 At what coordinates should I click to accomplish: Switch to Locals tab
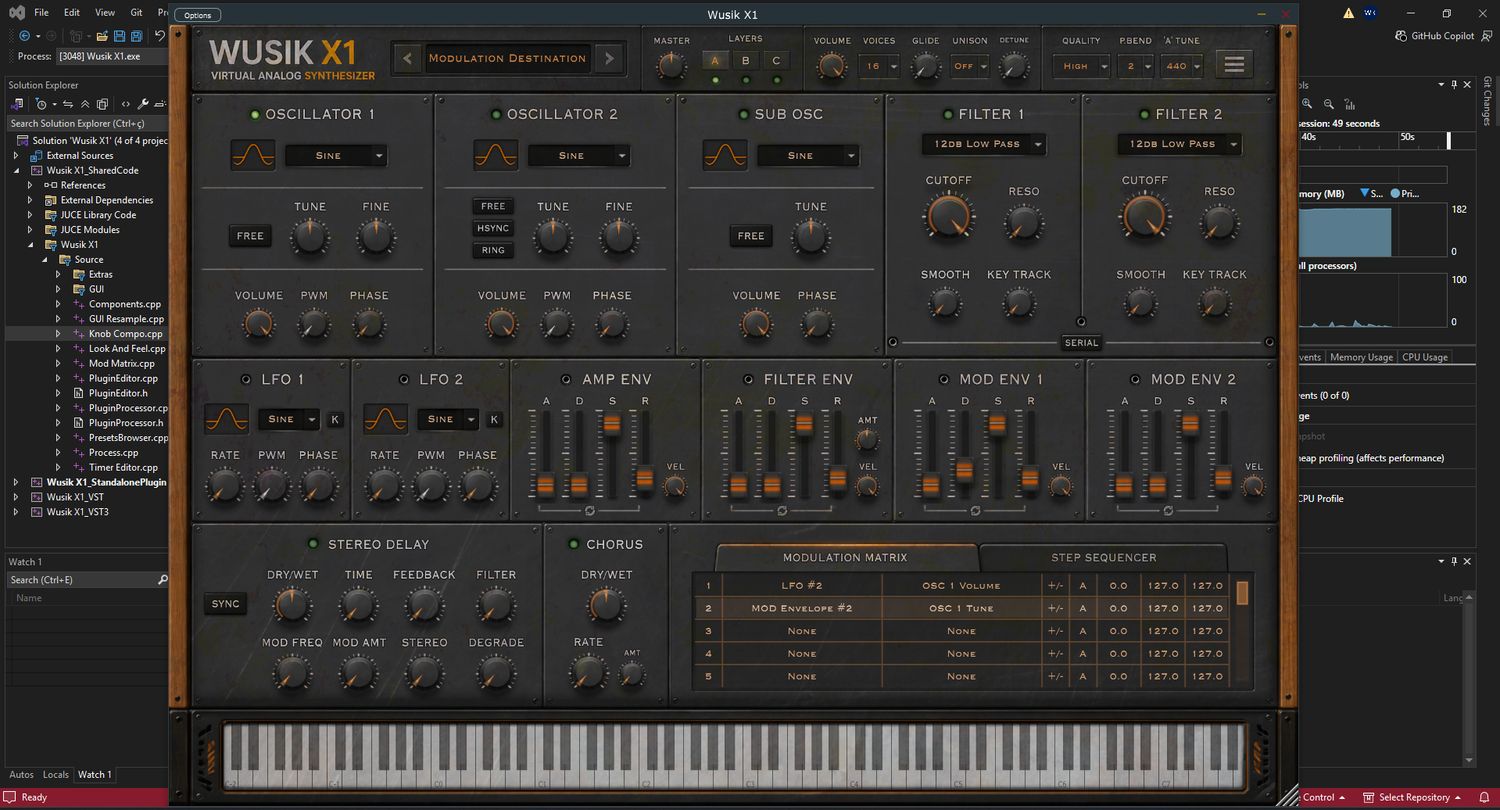point(56,774)
